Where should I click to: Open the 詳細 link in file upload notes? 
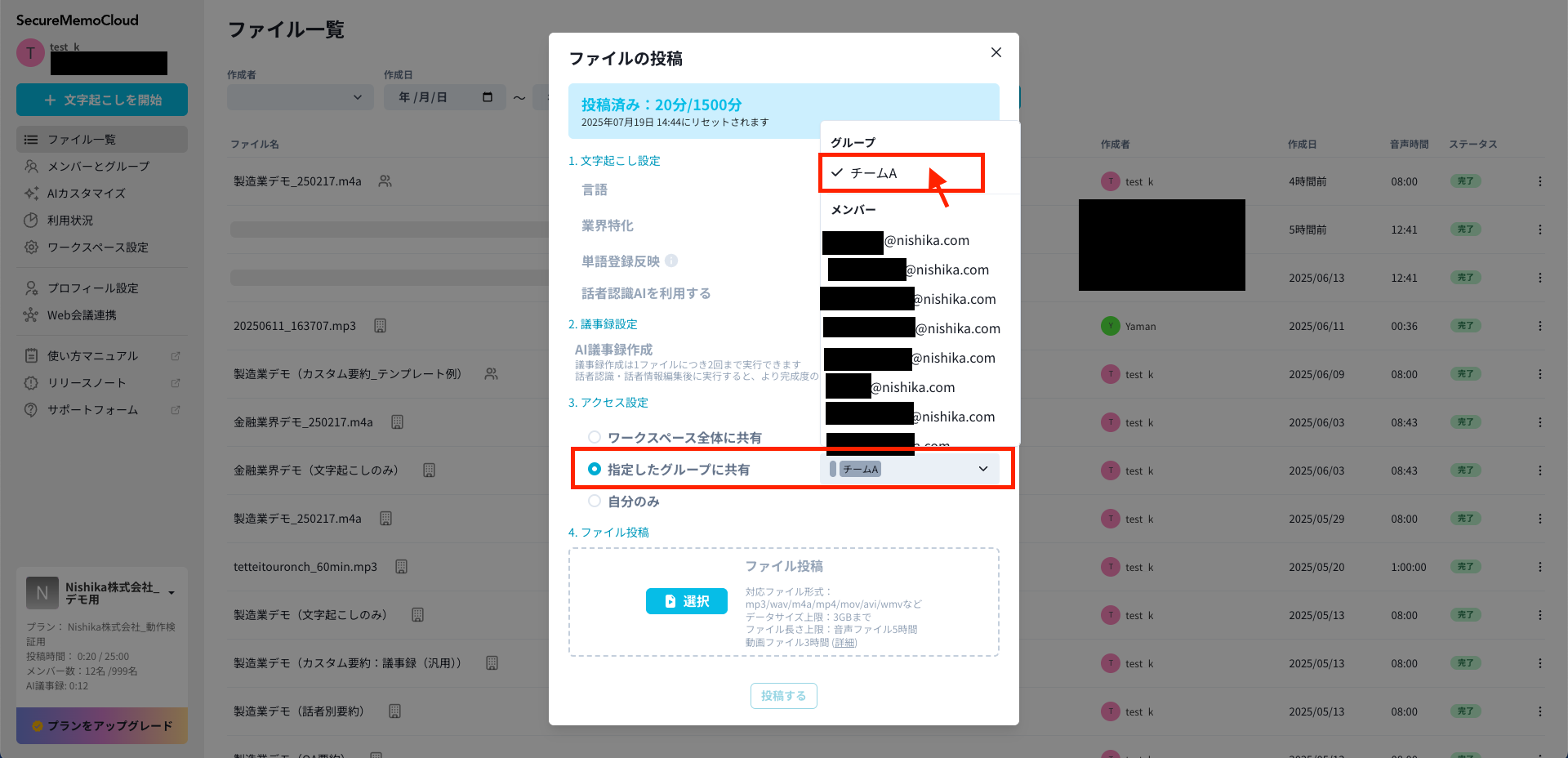click(844, 643)
